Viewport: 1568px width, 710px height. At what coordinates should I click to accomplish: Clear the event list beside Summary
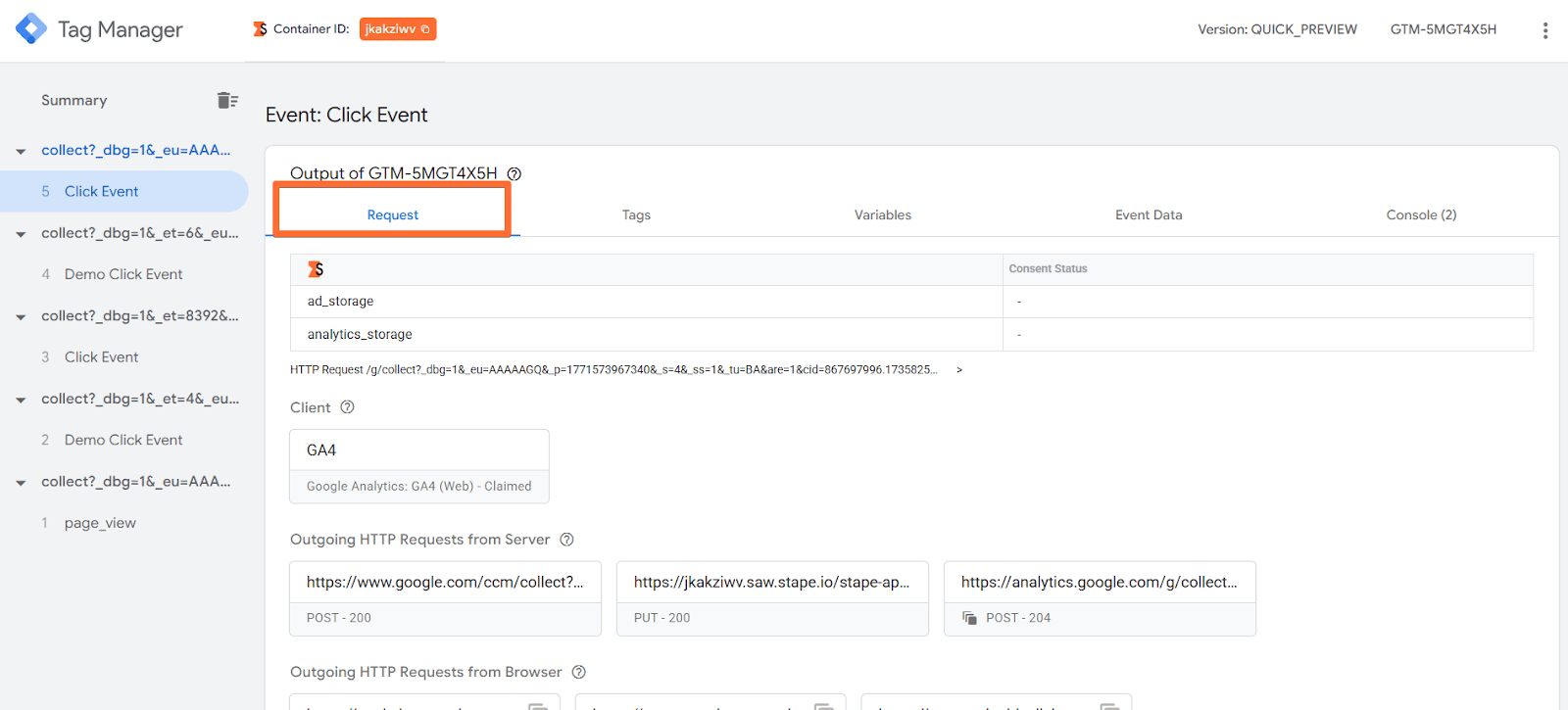[x=227, y=100]
